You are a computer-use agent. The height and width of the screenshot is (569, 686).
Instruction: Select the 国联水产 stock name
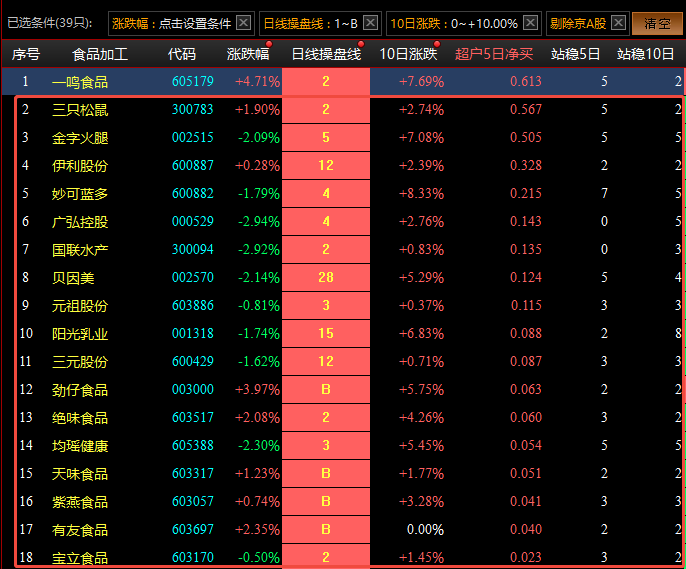(80, 249)
